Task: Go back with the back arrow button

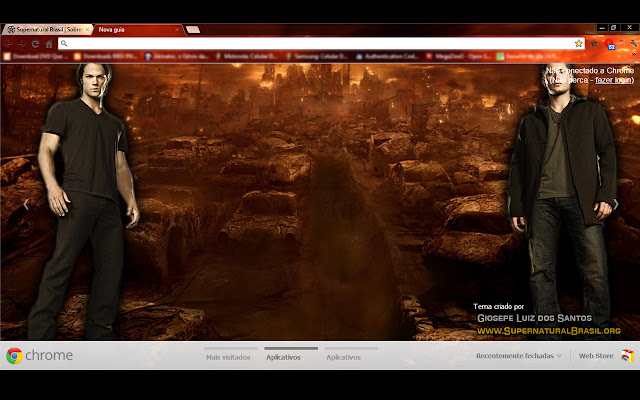Action: (x=8, y=44)
